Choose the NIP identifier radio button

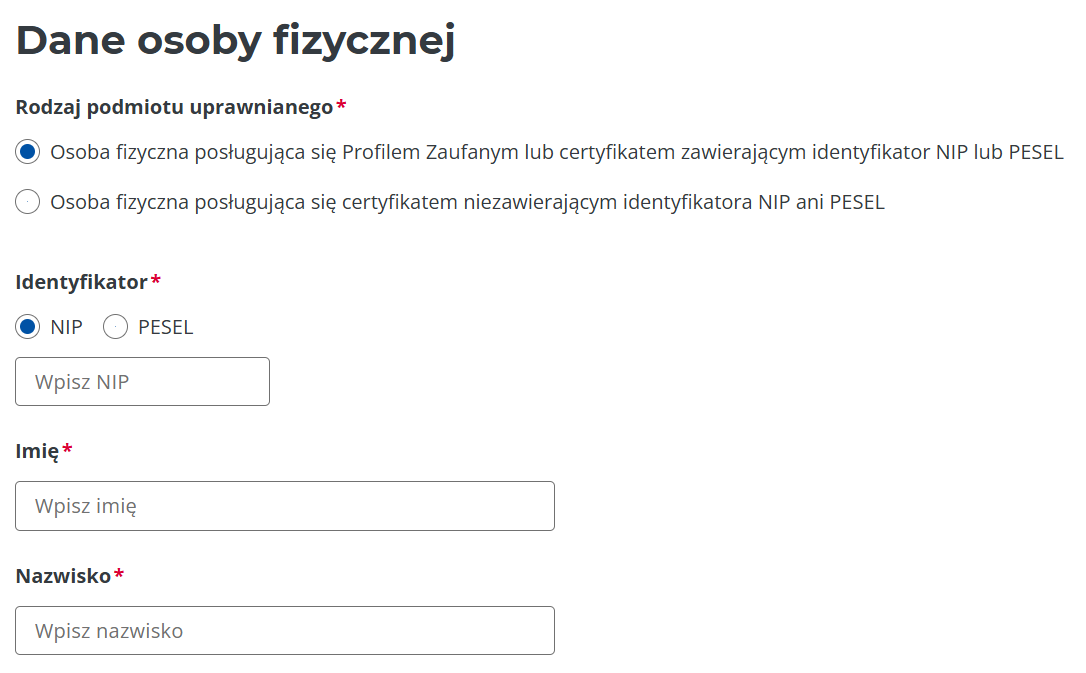click(28, 327)
